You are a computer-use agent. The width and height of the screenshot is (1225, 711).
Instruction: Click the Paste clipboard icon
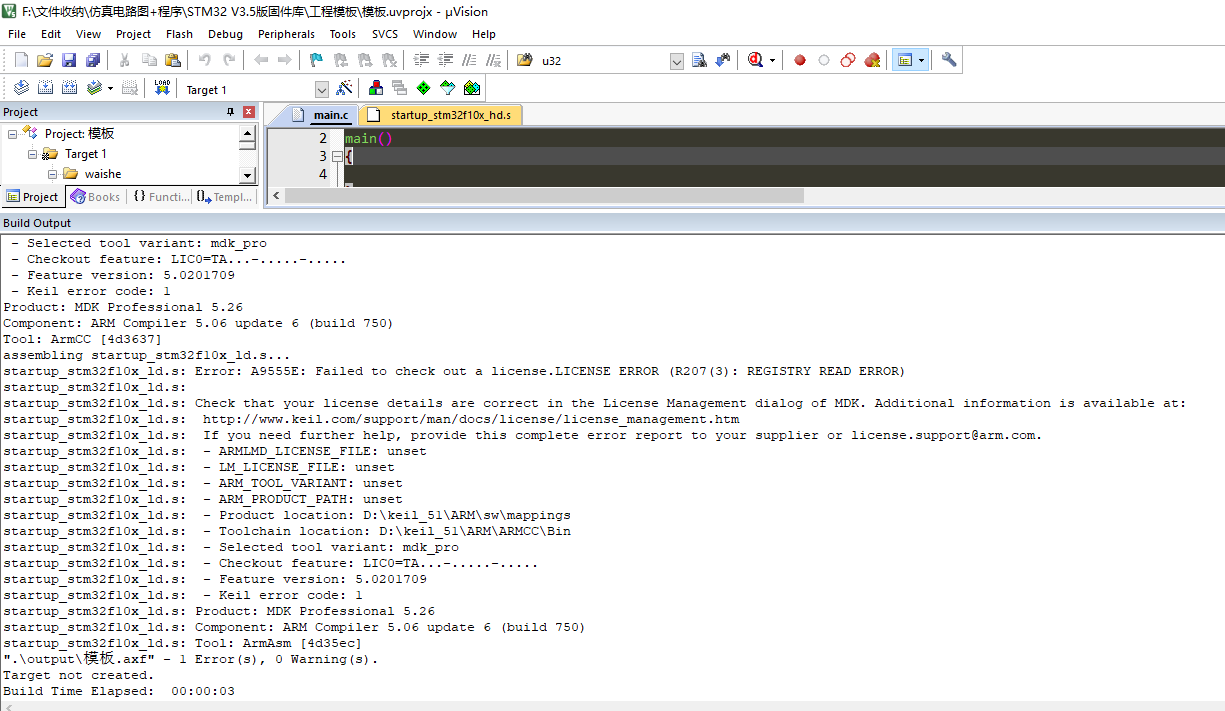(172, 61)
